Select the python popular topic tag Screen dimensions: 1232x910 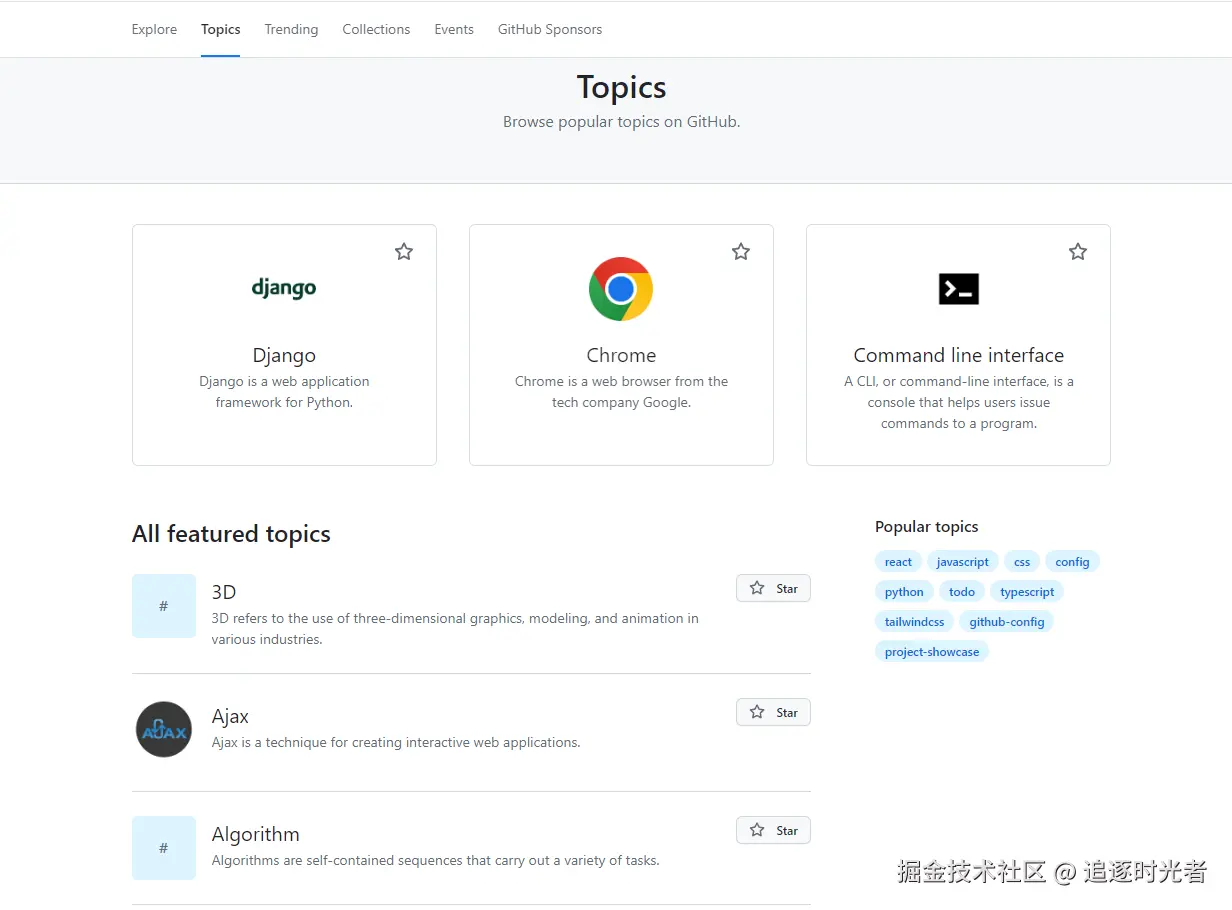click(x=904, y=592)
